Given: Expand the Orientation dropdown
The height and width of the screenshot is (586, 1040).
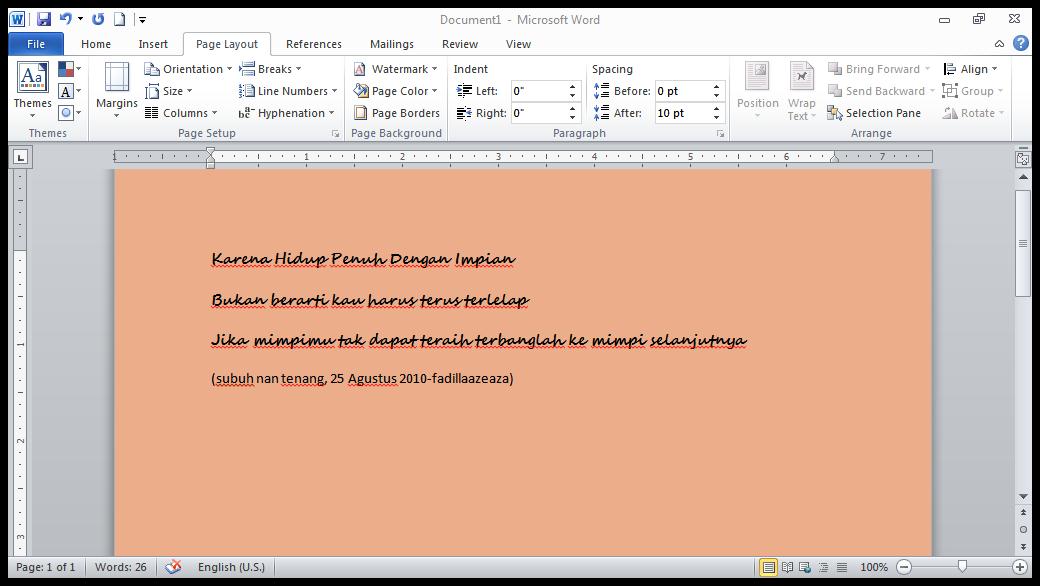Looking at the screenshot, I should pos(188,69).
